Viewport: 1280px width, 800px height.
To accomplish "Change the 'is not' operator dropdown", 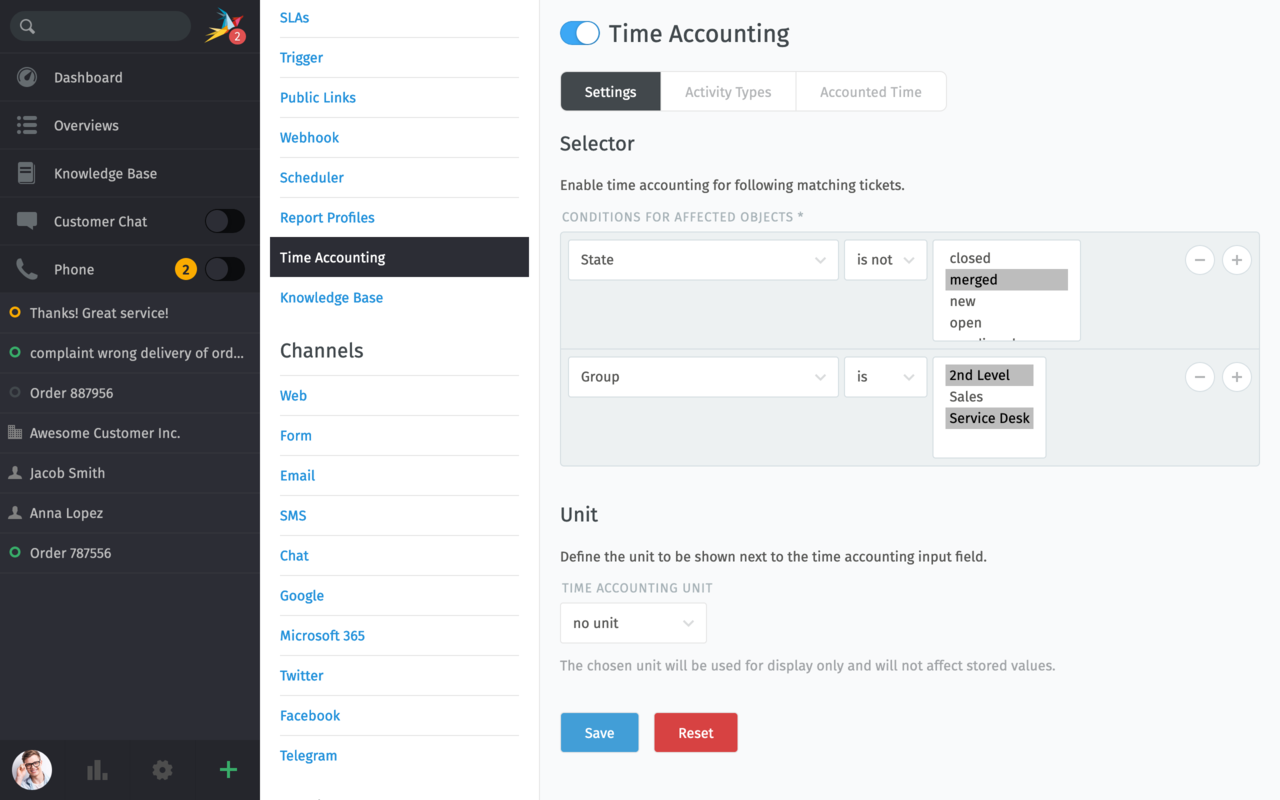I will tap(885, 260).
